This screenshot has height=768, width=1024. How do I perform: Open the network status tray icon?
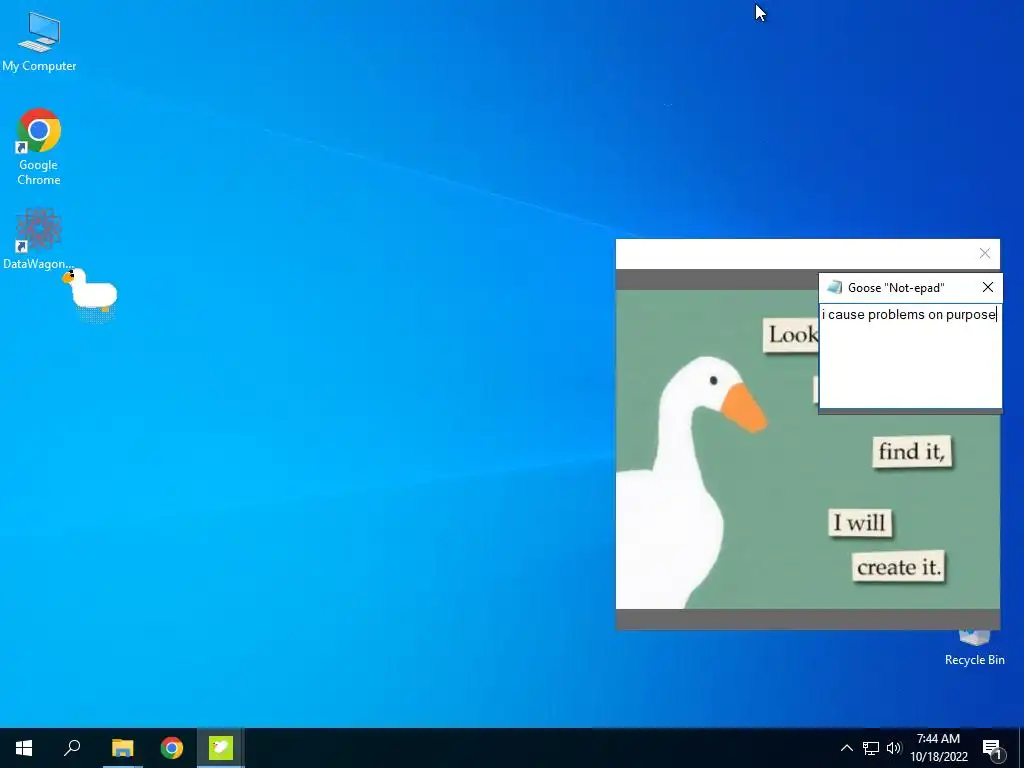(871, 748)
